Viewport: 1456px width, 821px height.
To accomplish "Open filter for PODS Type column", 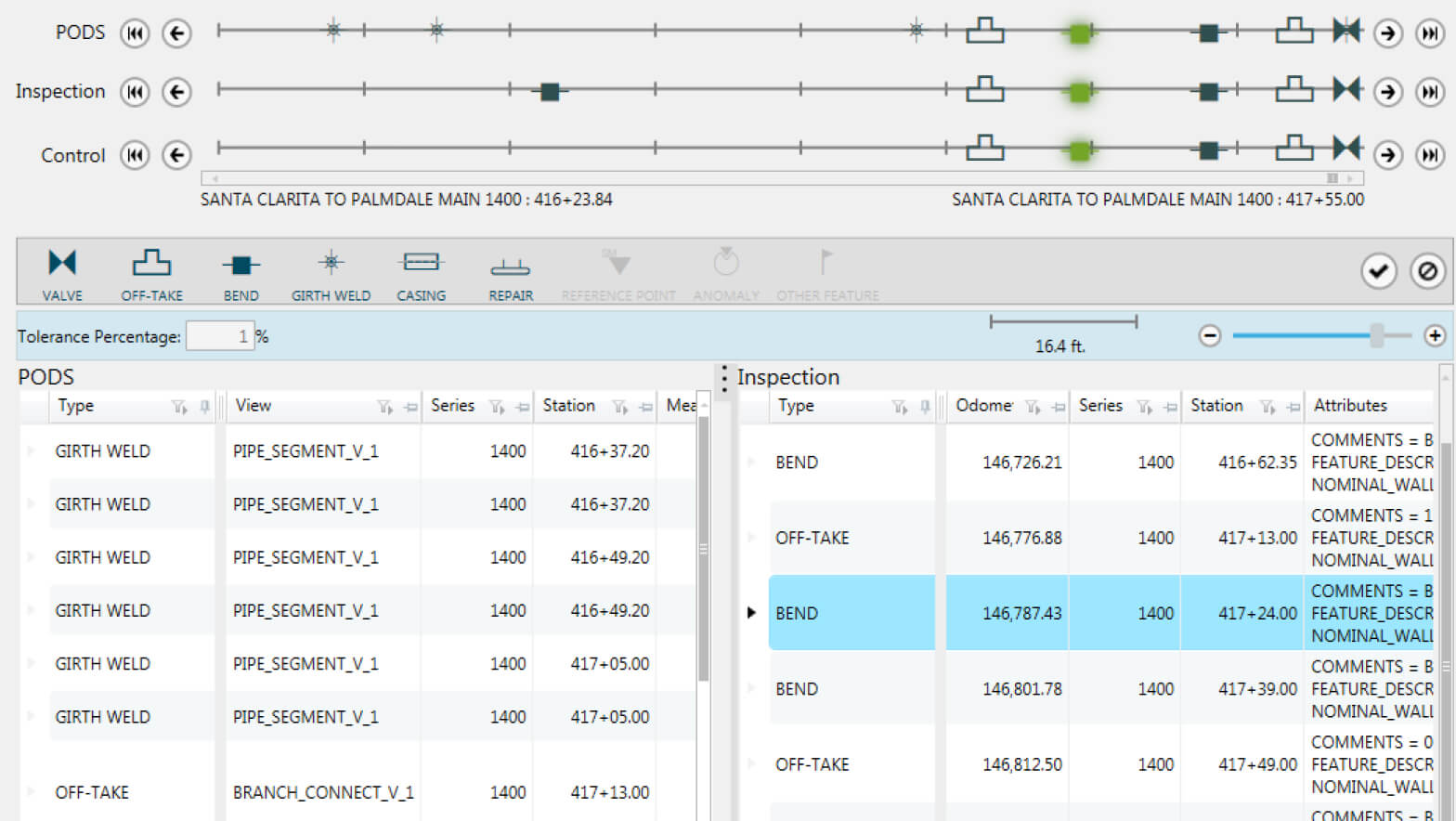I will tap(178, 407).
